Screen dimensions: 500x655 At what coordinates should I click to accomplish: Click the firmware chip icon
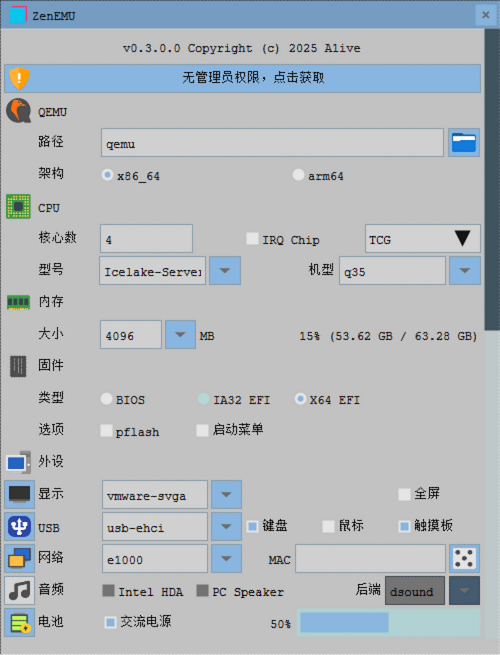[18, 366]
